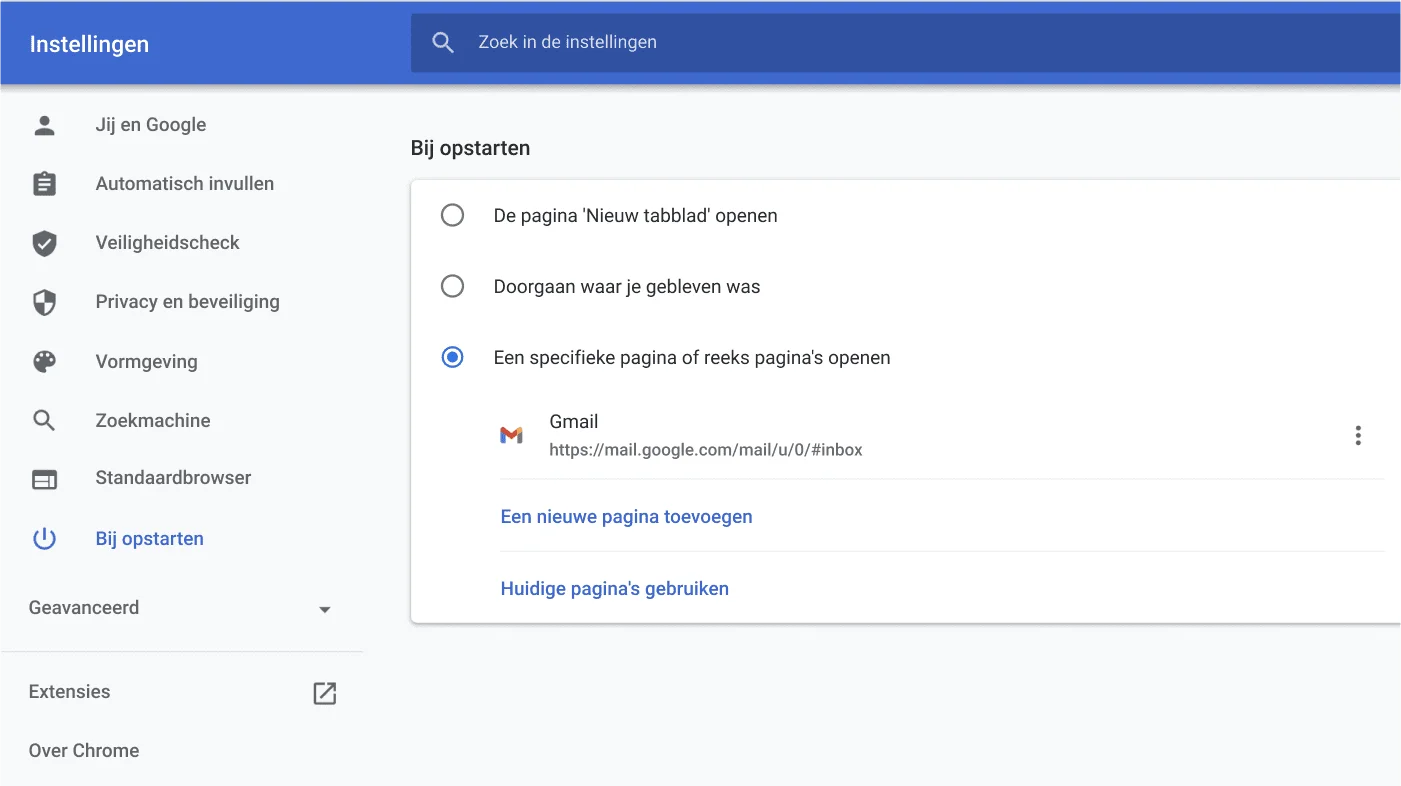Click the Veiligheidscheck shield icon
The image size is (1401, 786).
[x=44, y=242]
